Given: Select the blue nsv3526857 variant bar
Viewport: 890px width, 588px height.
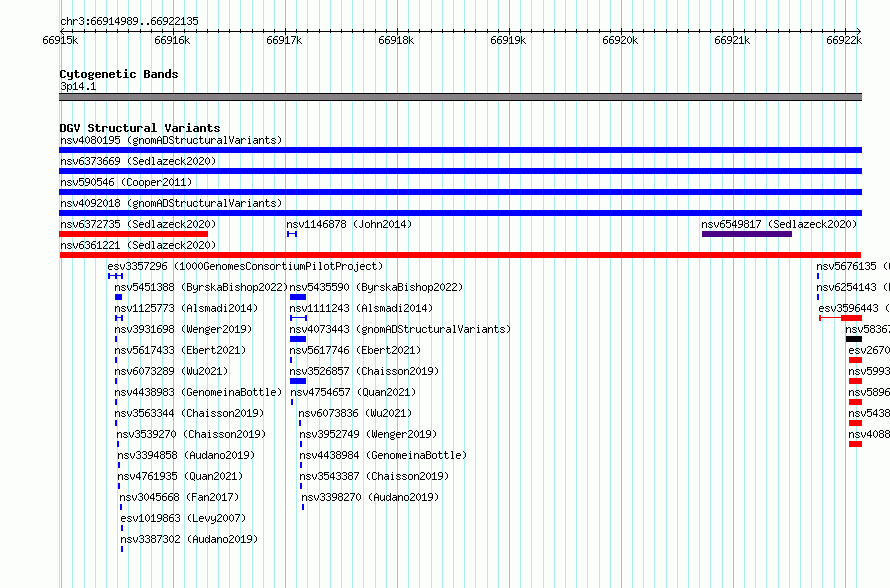Looking at the screenshot, I should tap(298, 381).
